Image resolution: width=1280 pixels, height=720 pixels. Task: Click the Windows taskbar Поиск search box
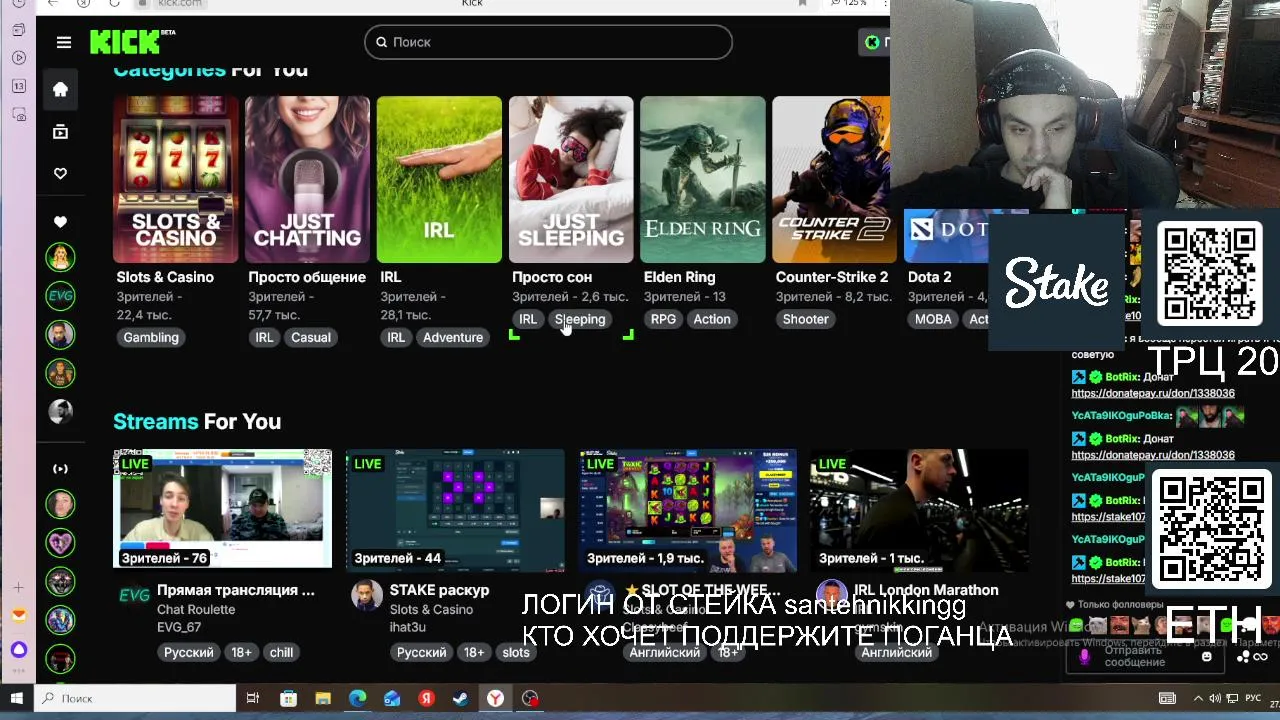[135, 698]
